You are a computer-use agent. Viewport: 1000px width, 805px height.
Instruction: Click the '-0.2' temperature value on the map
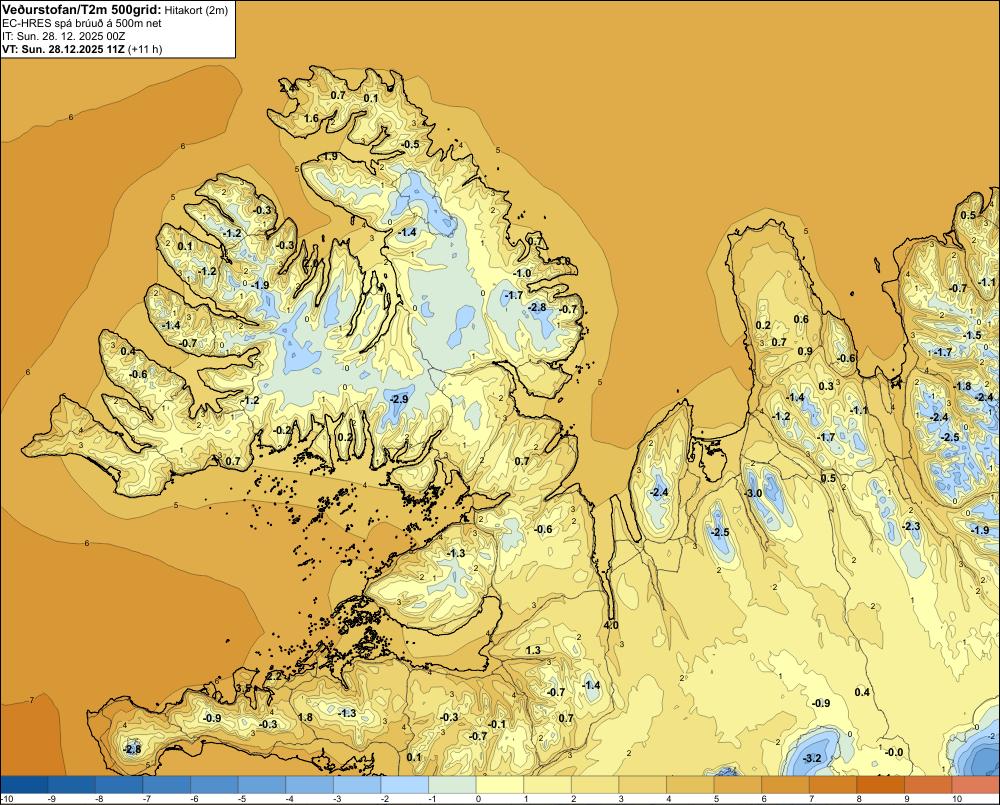(x=282, y=431)
